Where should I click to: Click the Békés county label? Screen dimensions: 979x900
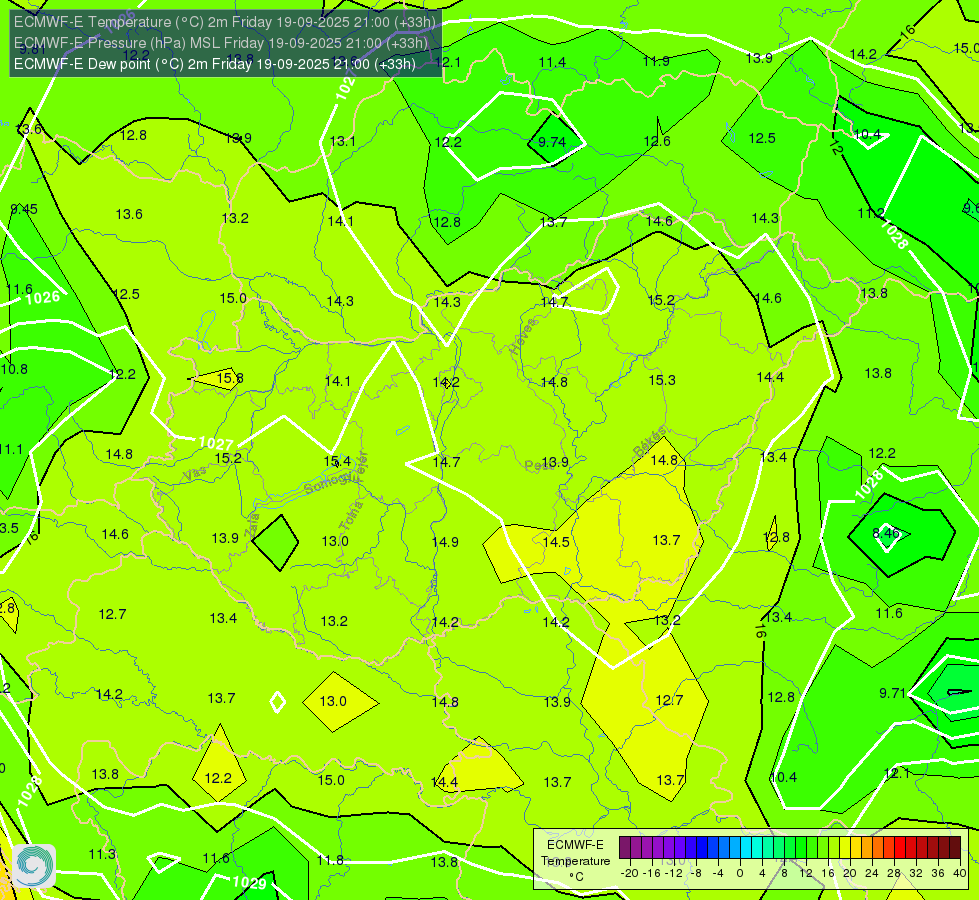(649, 442)
